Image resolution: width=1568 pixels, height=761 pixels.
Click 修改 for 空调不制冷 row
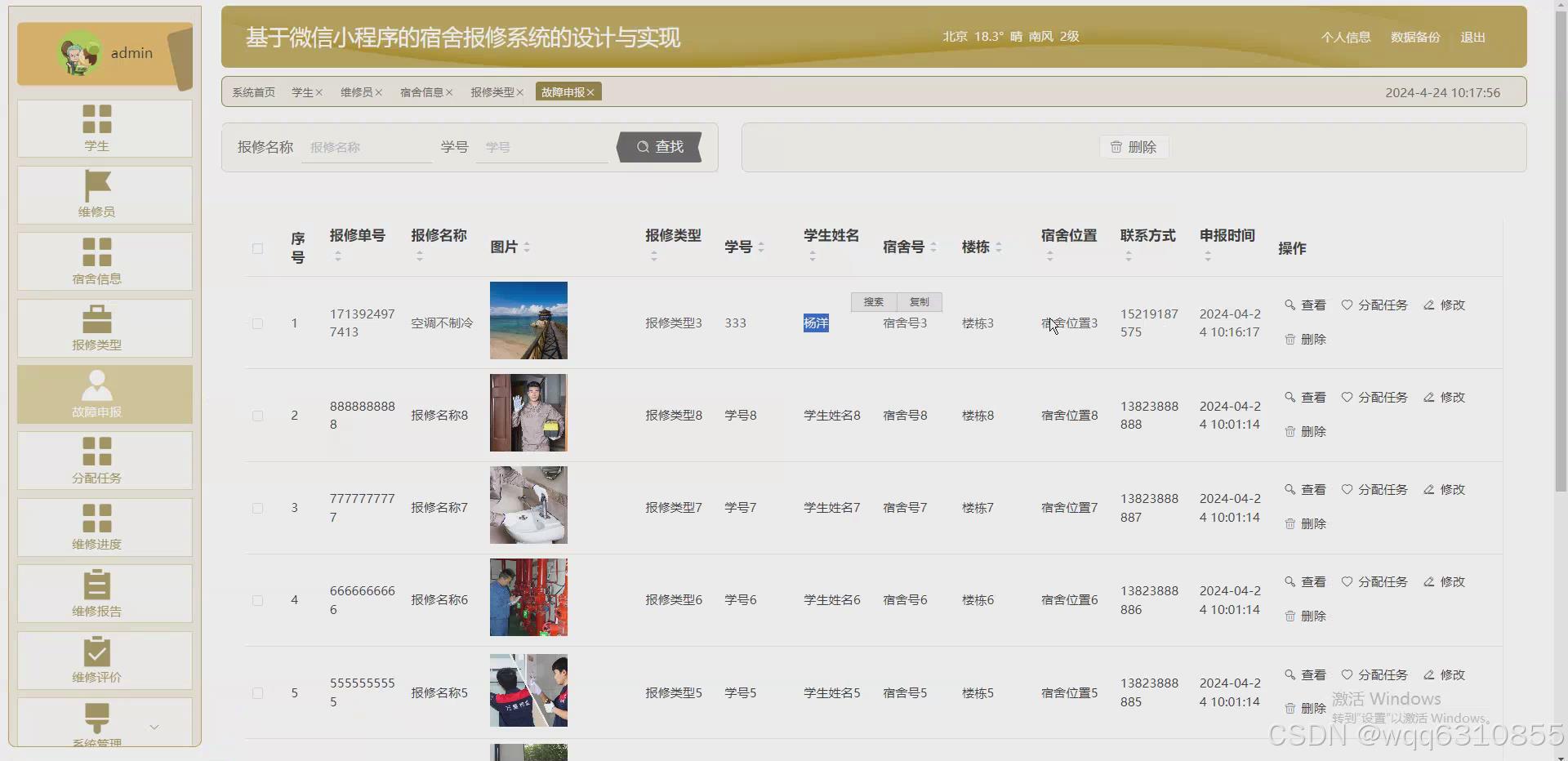pyautogui.click(x=1444, y=305)
